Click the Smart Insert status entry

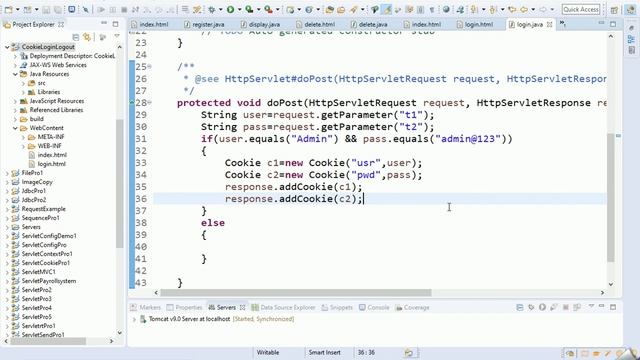(x=324, y=352)
